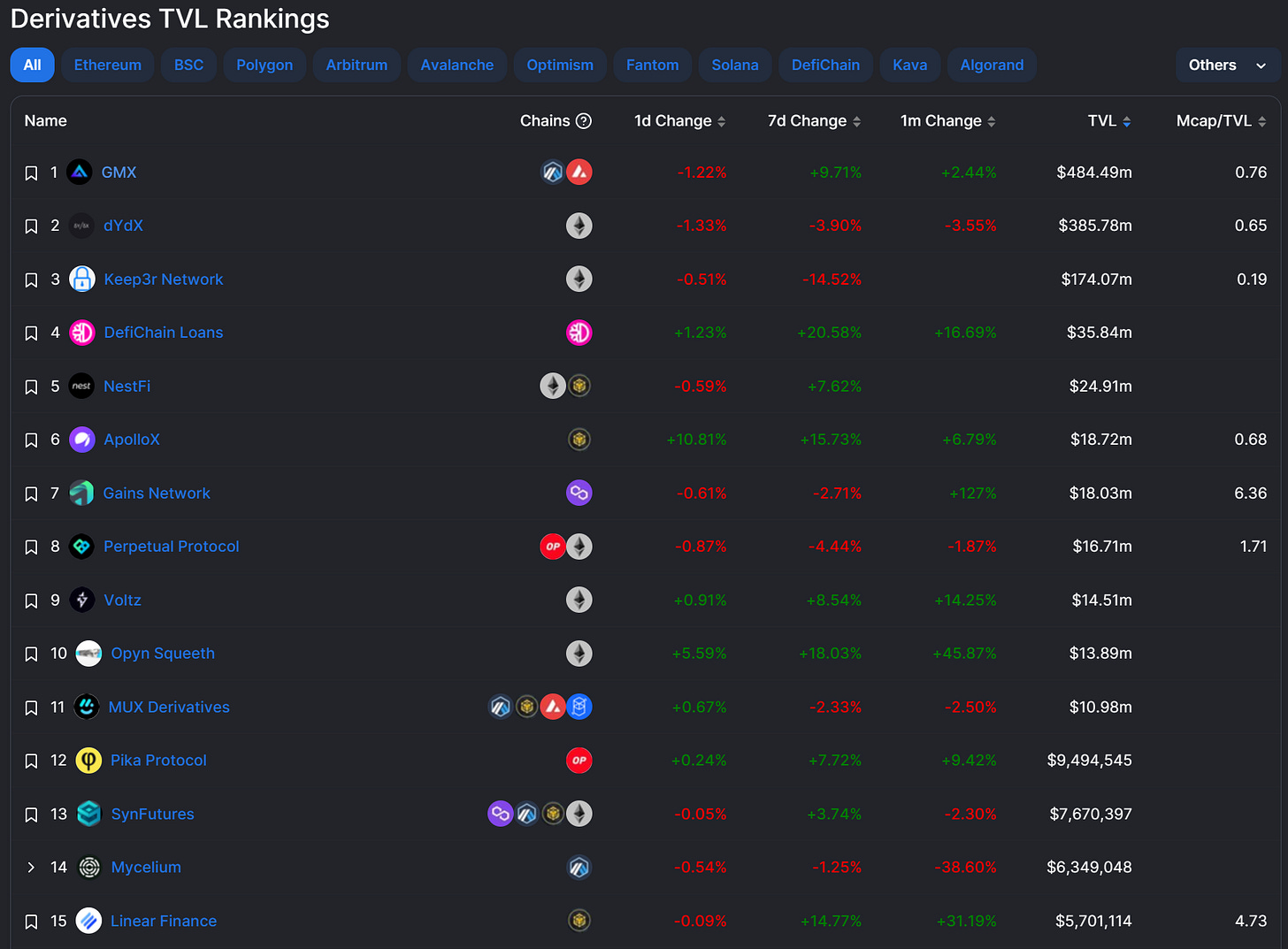Filter by Solana chain
Image resolution: width=1288 pixels, height=949 pixels.
tap(735, 65)
